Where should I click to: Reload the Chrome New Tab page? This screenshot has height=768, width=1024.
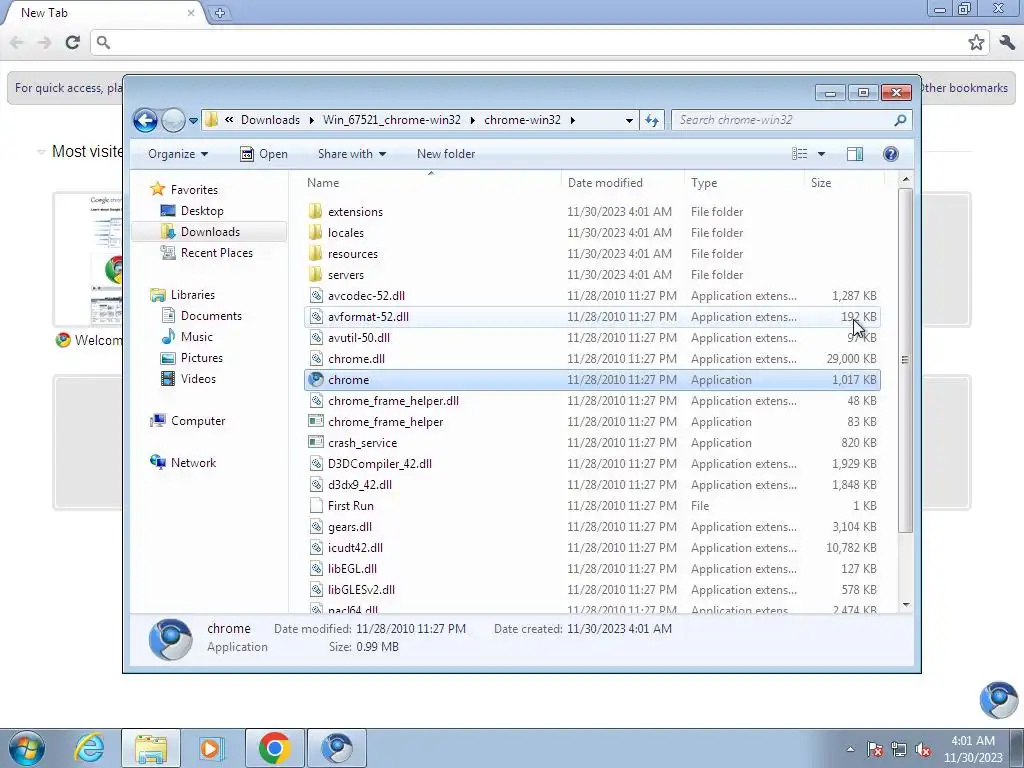[72, 42]
